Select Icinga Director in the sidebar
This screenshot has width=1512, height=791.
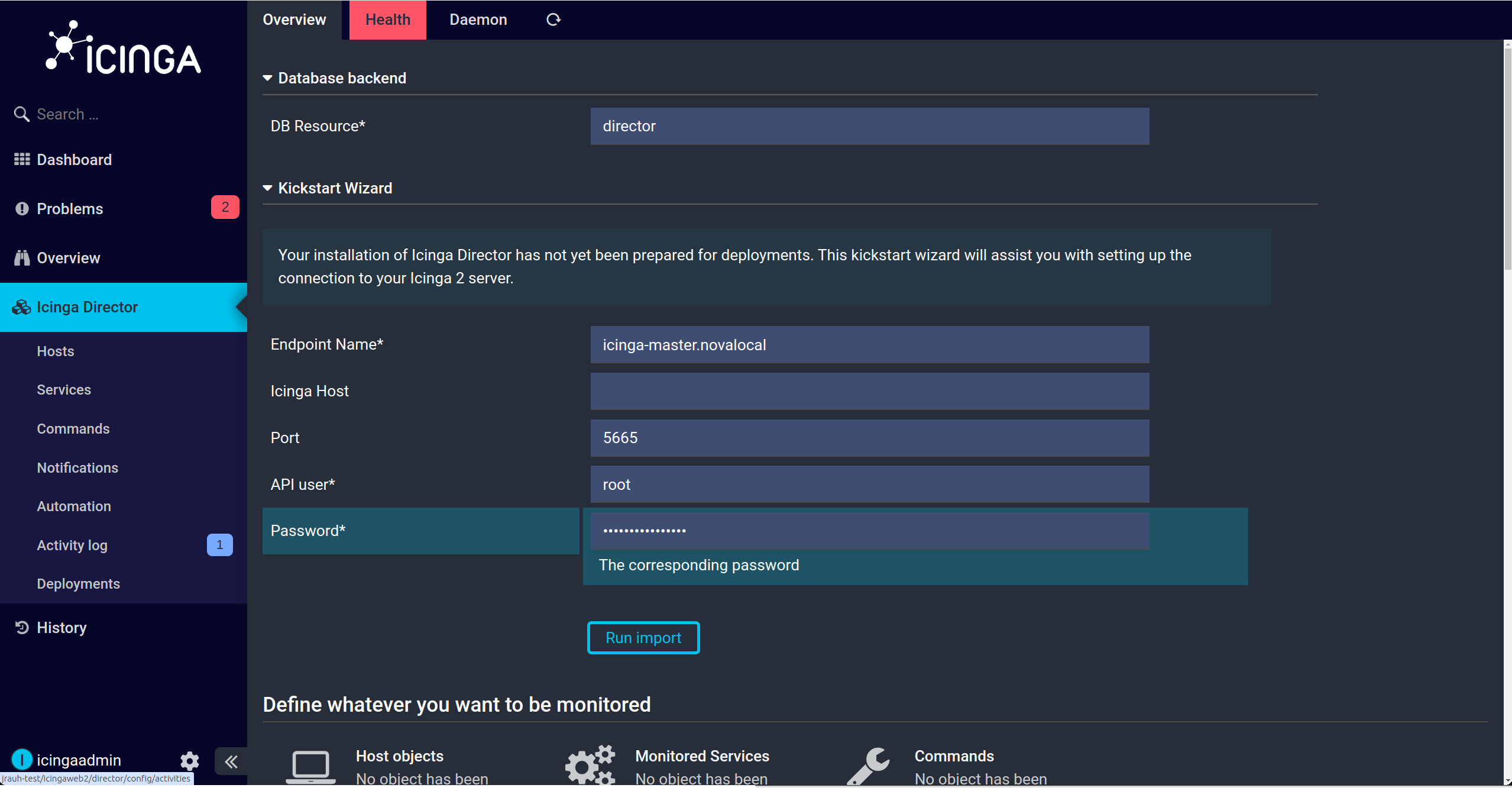124,307
